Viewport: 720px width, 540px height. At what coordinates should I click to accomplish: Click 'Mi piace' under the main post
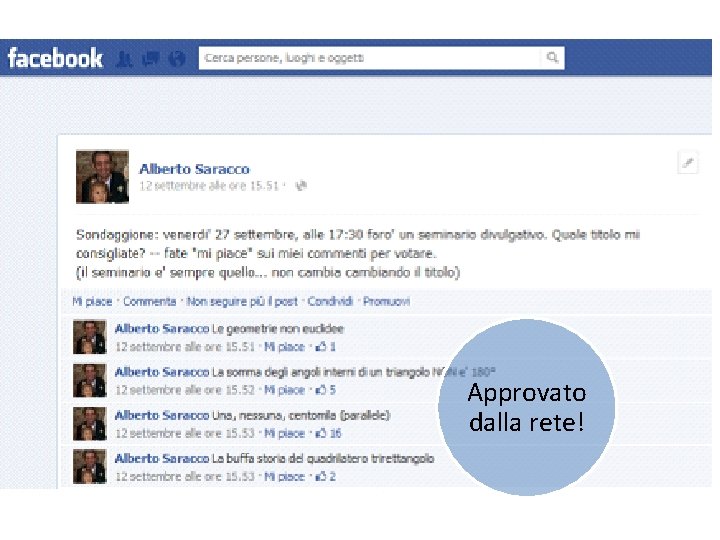coord(92,302)
